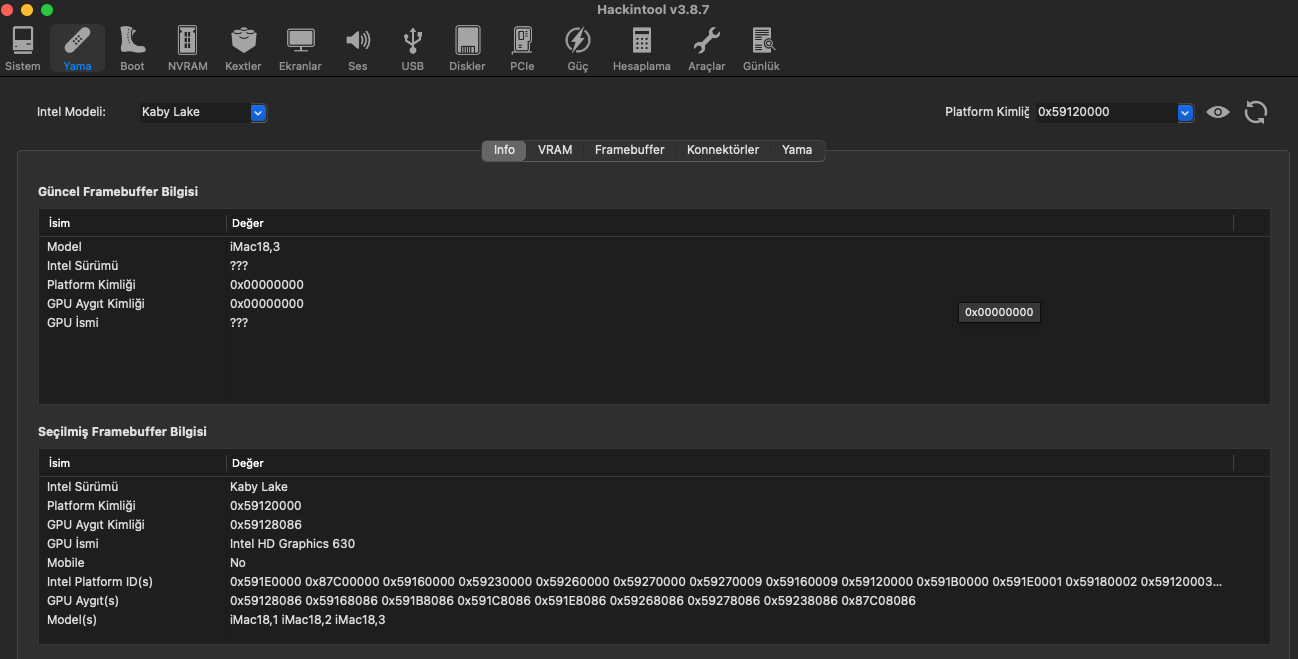This screenshot has width=1298, height=659.
Task: Click Değer column header in Seçilmiş Framebuffer table
Action: coord(730,463)
